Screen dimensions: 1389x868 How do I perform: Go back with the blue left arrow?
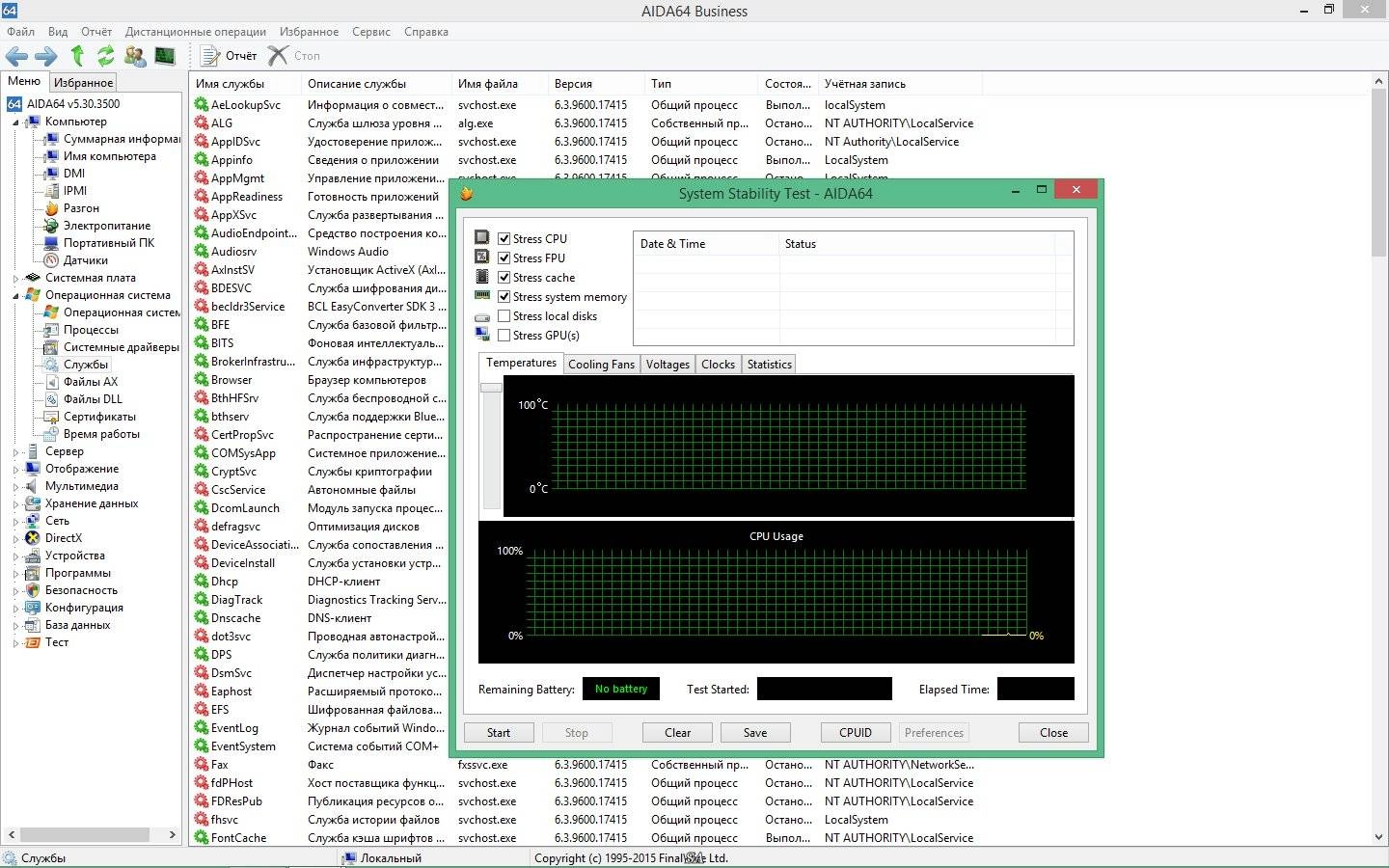point(16,56)
